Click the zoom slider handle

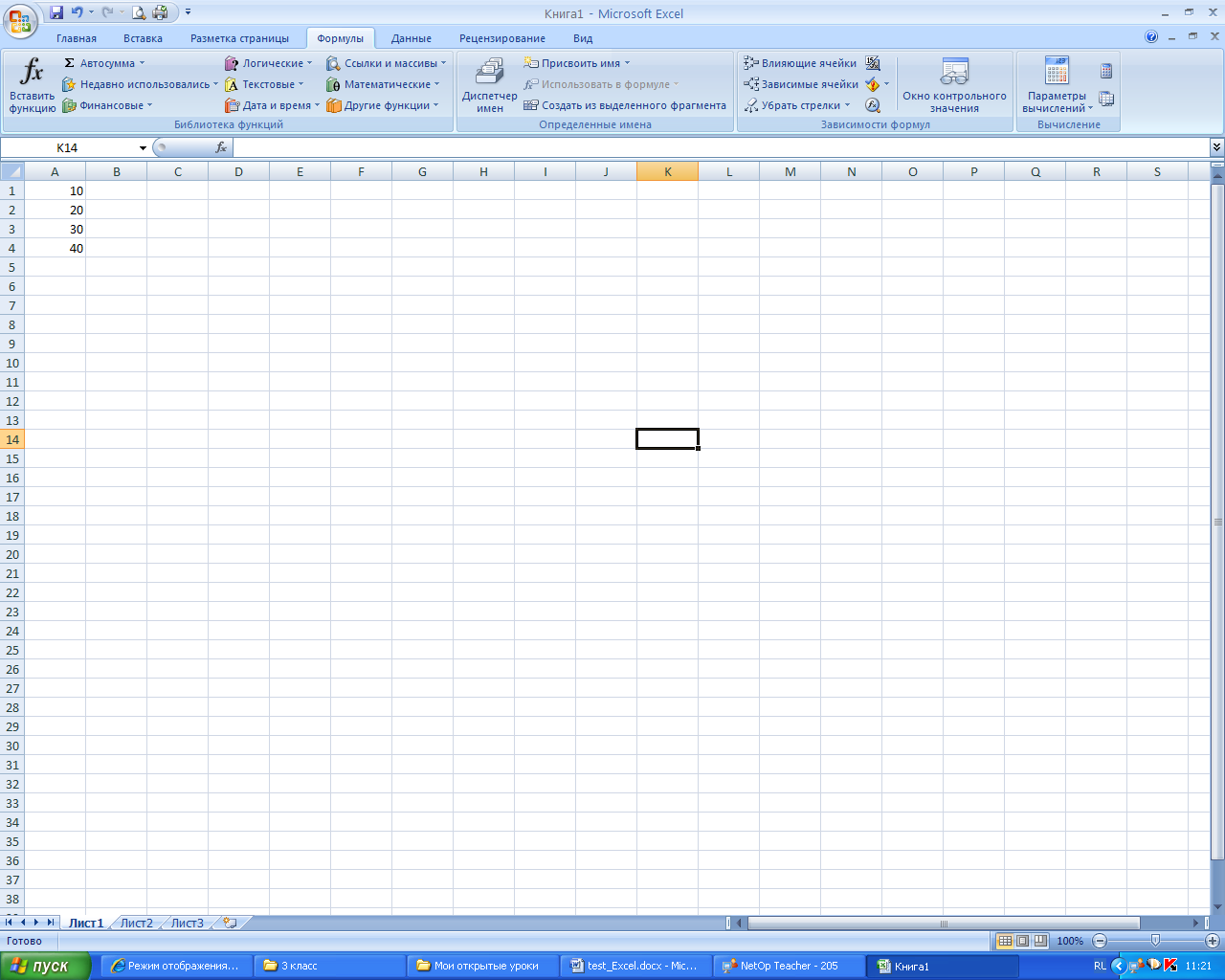click(x=1155, y=941)
